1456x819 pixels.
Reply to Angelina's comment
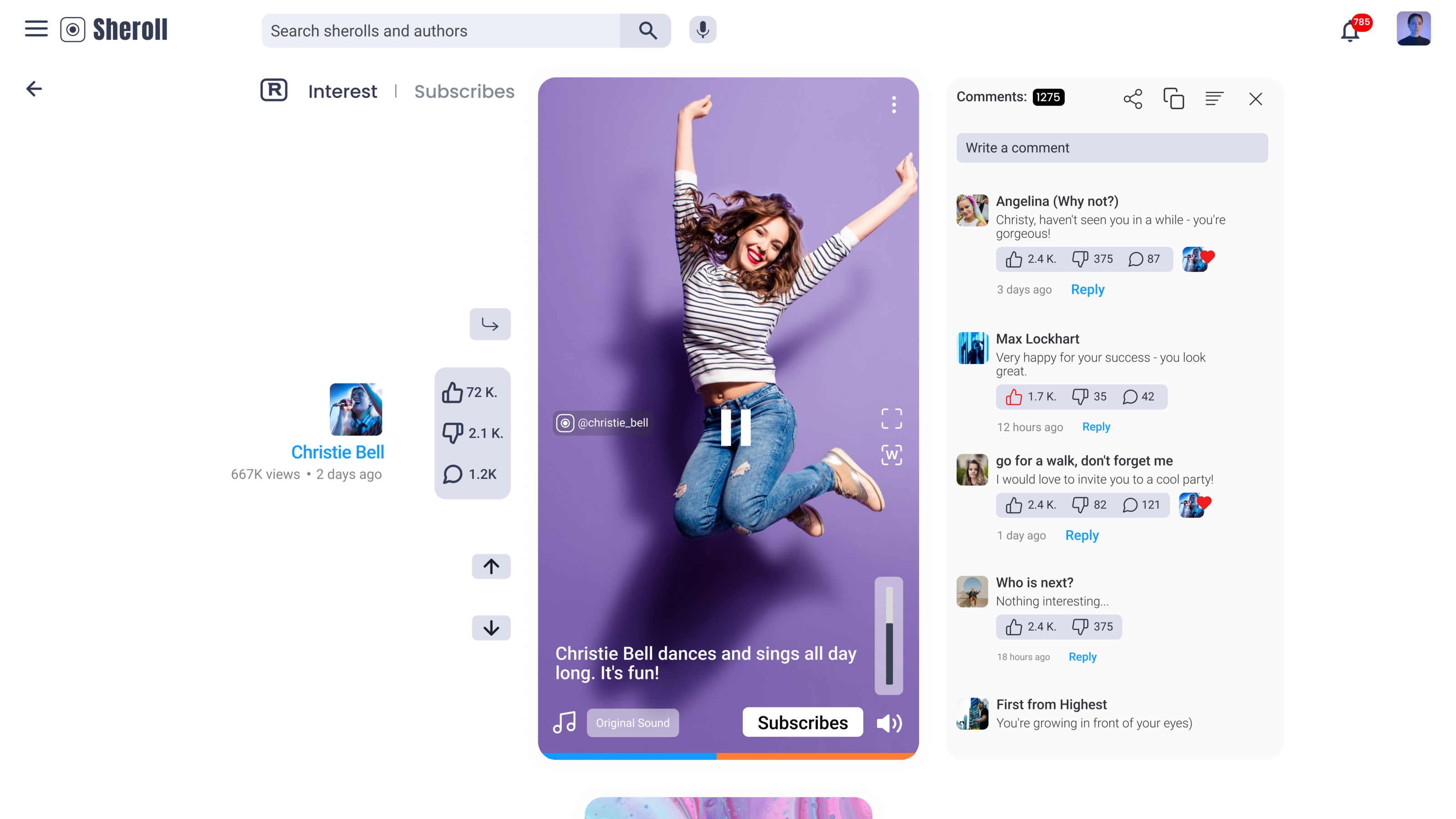pyautogui.click(x=1087, y=289)
